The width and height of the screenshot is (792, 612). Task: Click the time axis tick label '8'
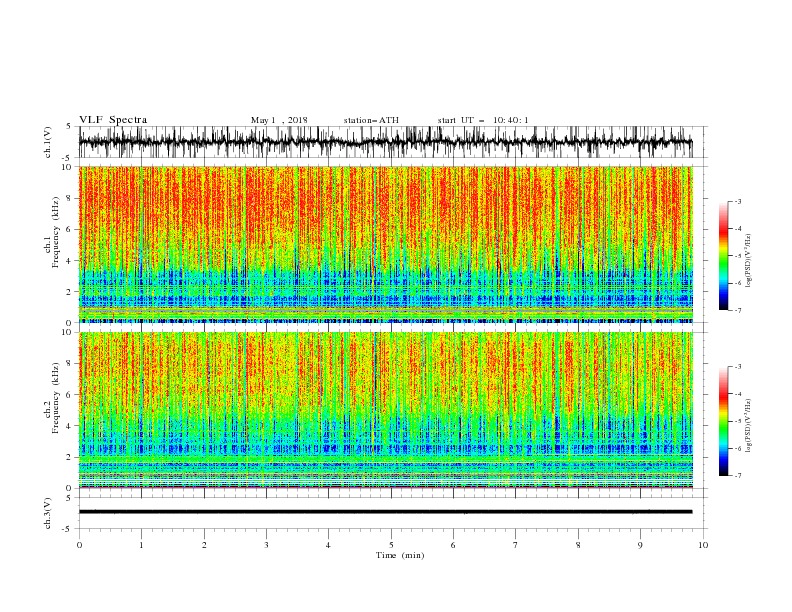coord(578,545)
